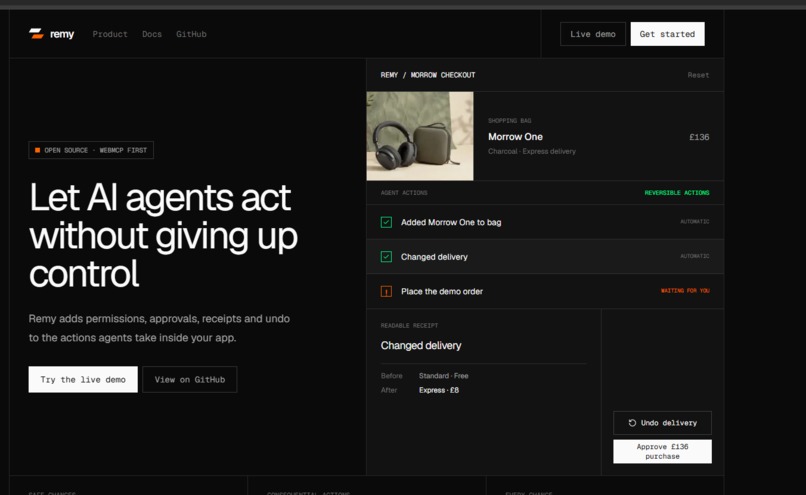
Task: Click the Automatic label on Changed delivery row
Action: point(694,256)
